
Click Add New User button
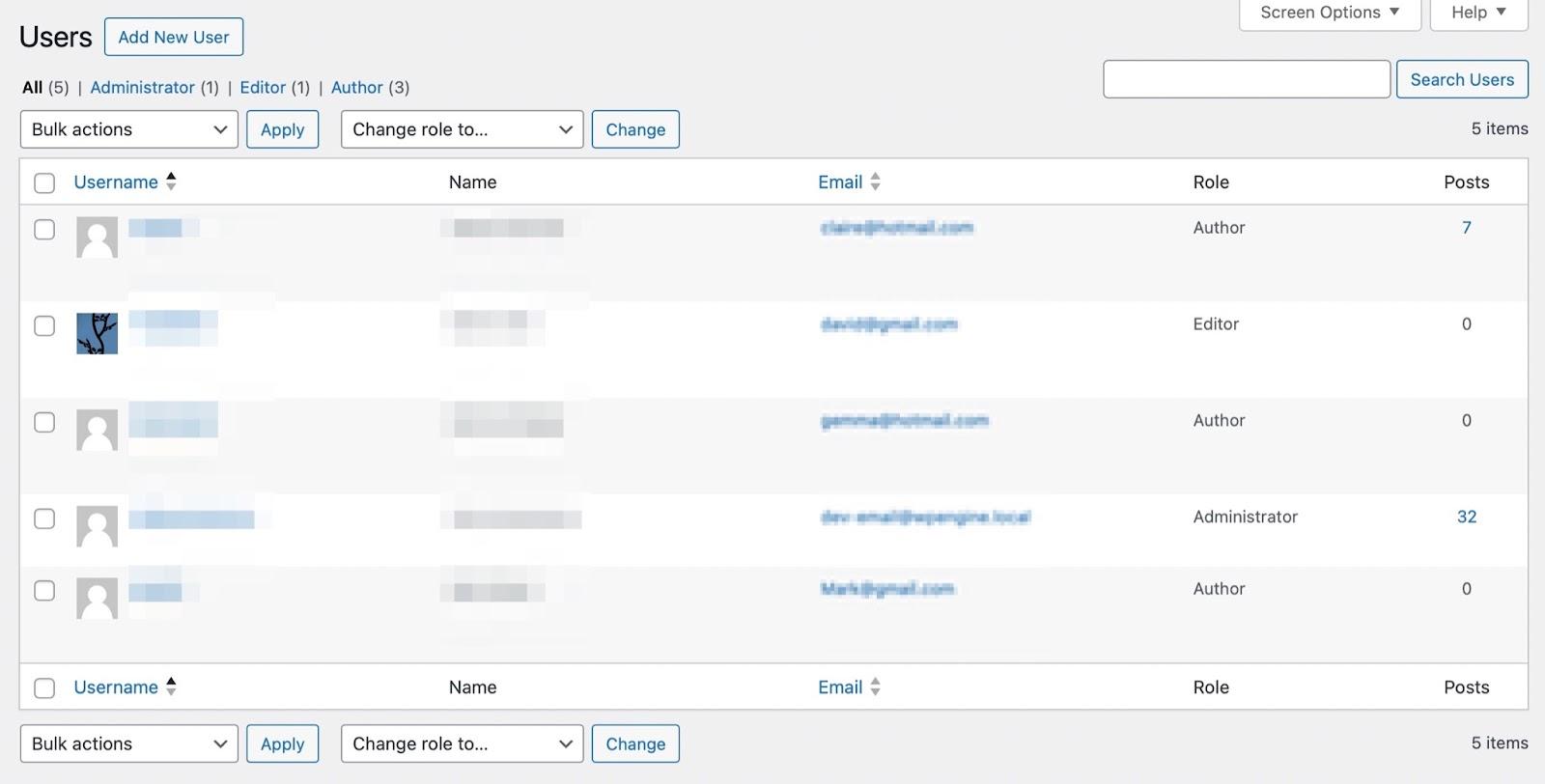[x=174, y=37]
